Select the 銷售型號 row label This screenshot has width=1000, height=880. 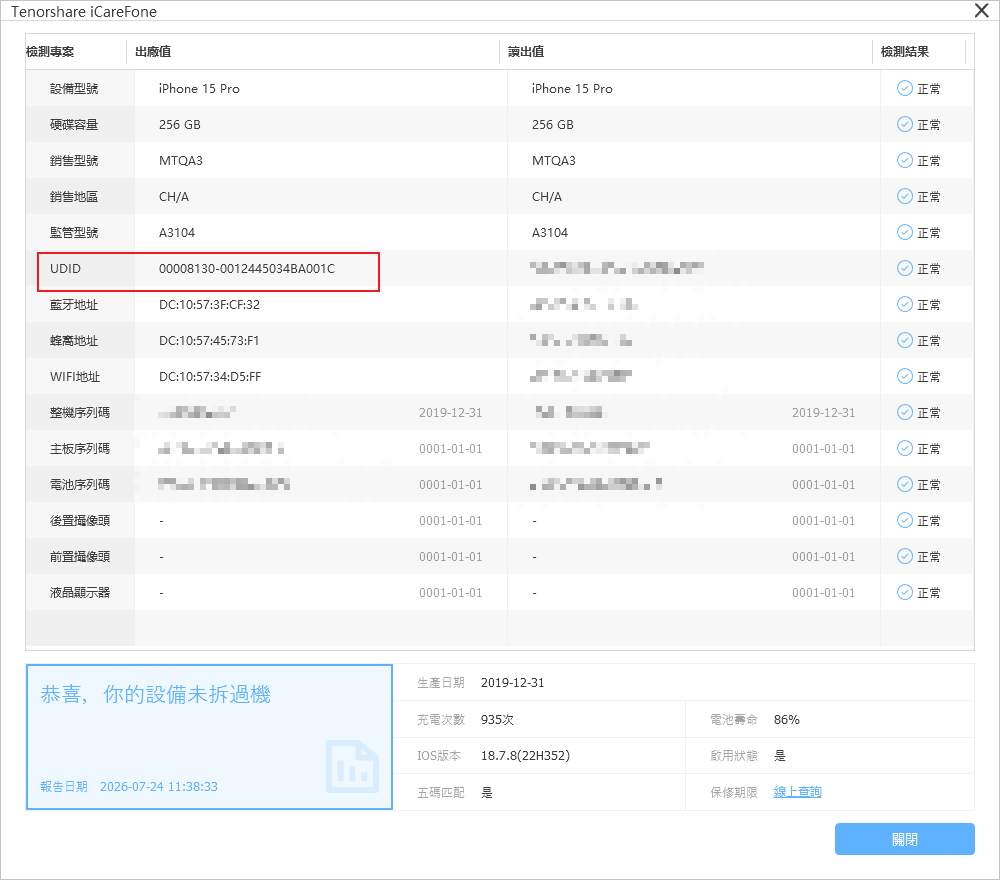74,161
